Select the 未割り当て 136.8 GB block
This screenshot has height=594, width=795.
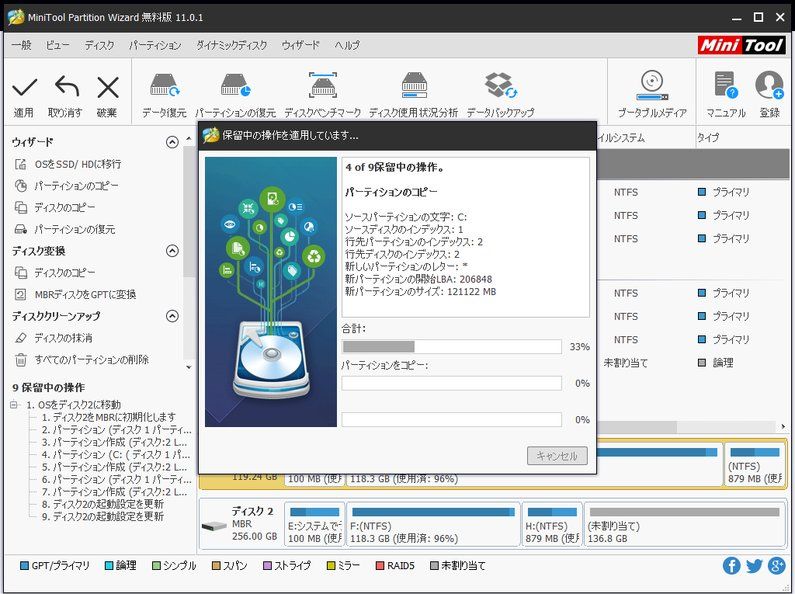coord(684,525)
